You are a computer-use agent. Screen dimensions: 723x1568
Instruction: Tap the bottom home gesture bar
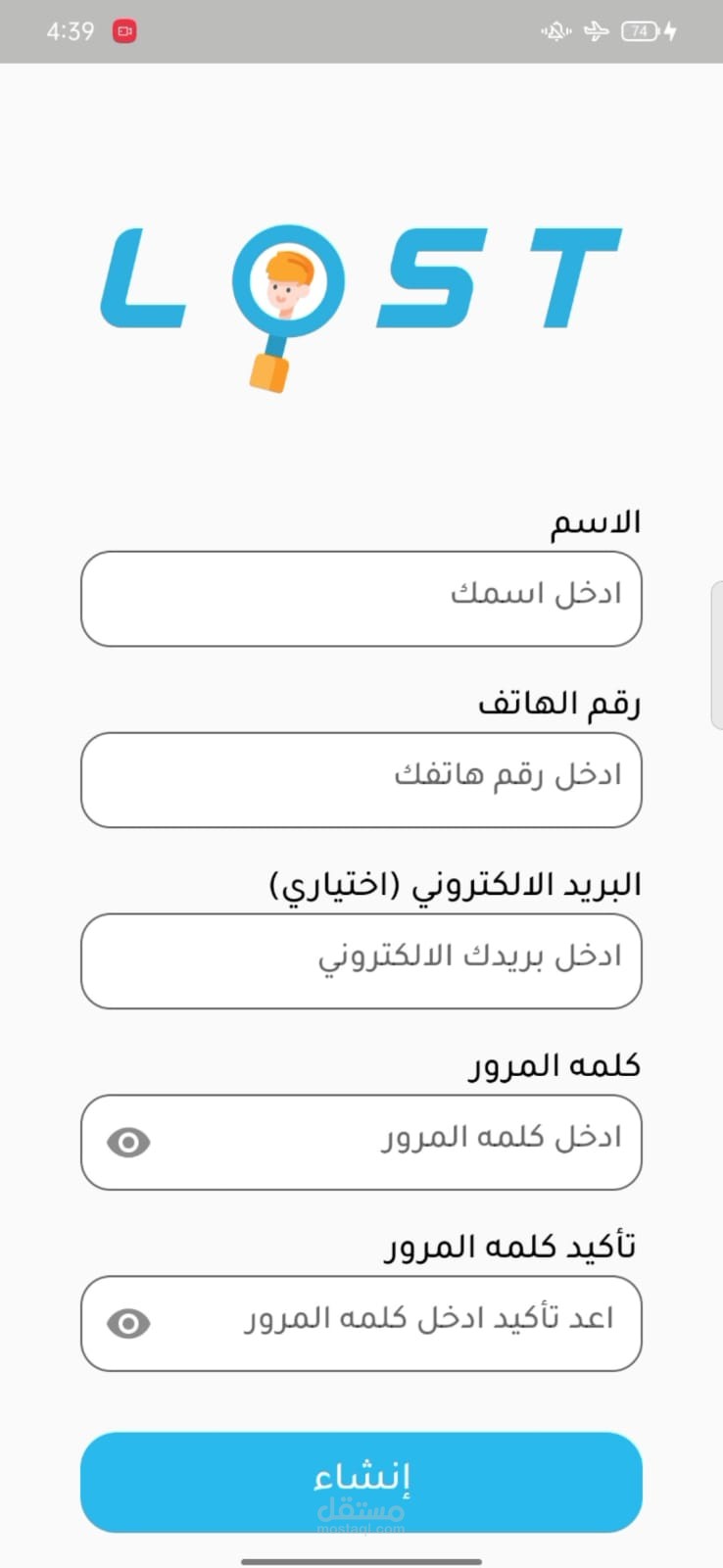click(x=361, y=1561)
